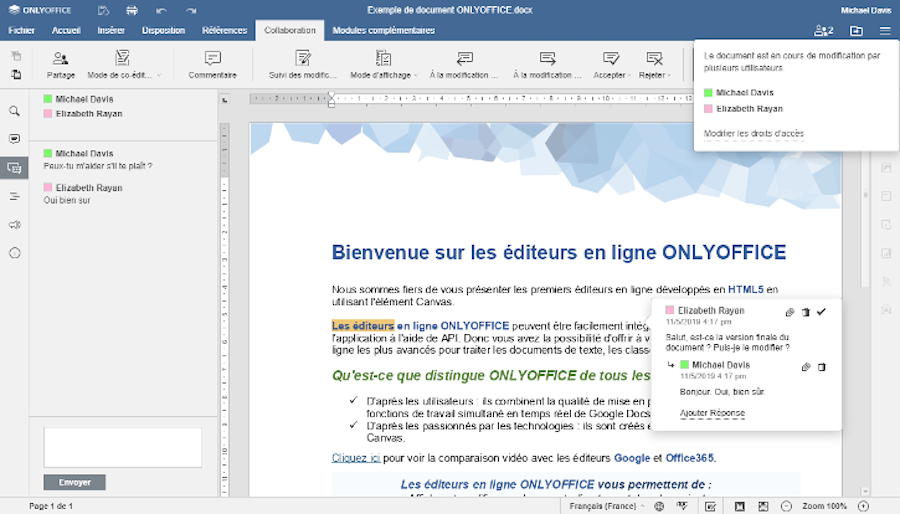Screen dimensions: 900x514
Task: Open header and footer settings in right sidebar
Action: click(x=886, y=196)
